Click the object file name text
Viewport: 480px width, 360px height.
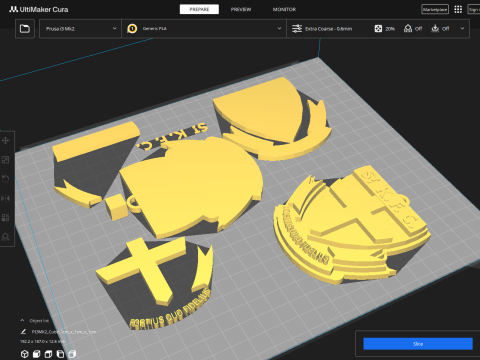tap(64, 332)
